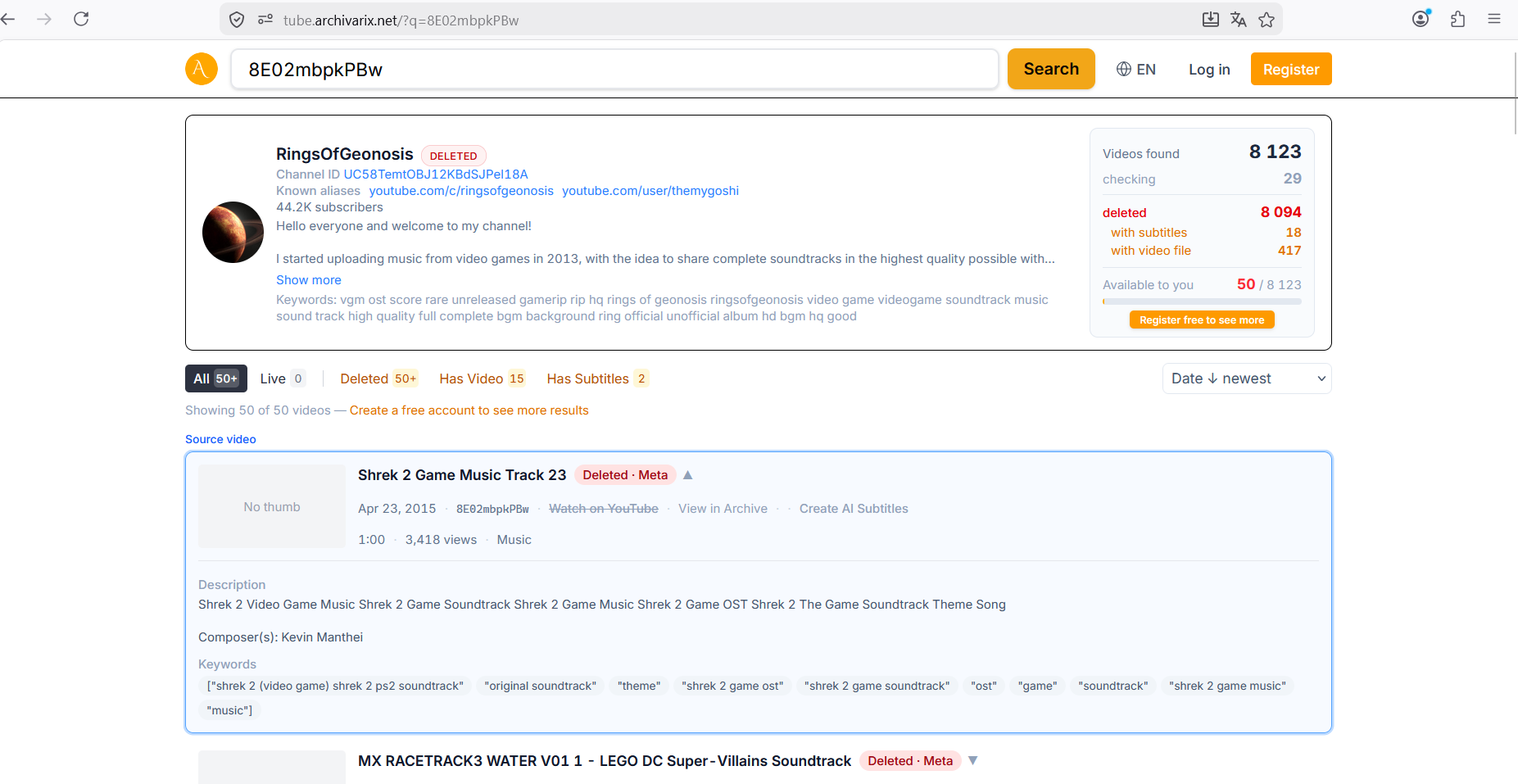Click the DELETED badge beside channel name
The height and width of the screenshot is (784, 1518).
[453, 156]
